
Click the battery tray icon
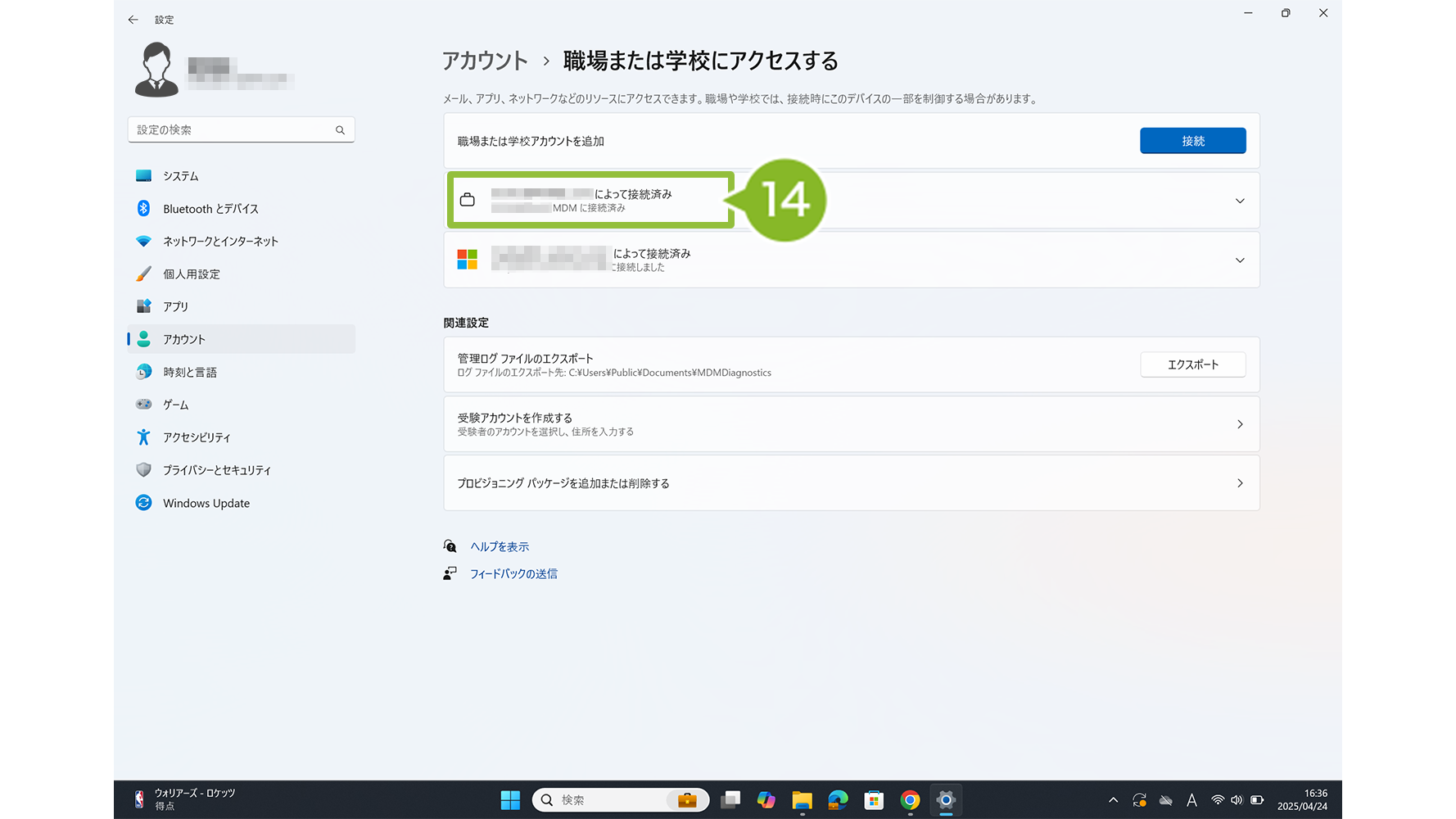click(x=1257, y=800)
